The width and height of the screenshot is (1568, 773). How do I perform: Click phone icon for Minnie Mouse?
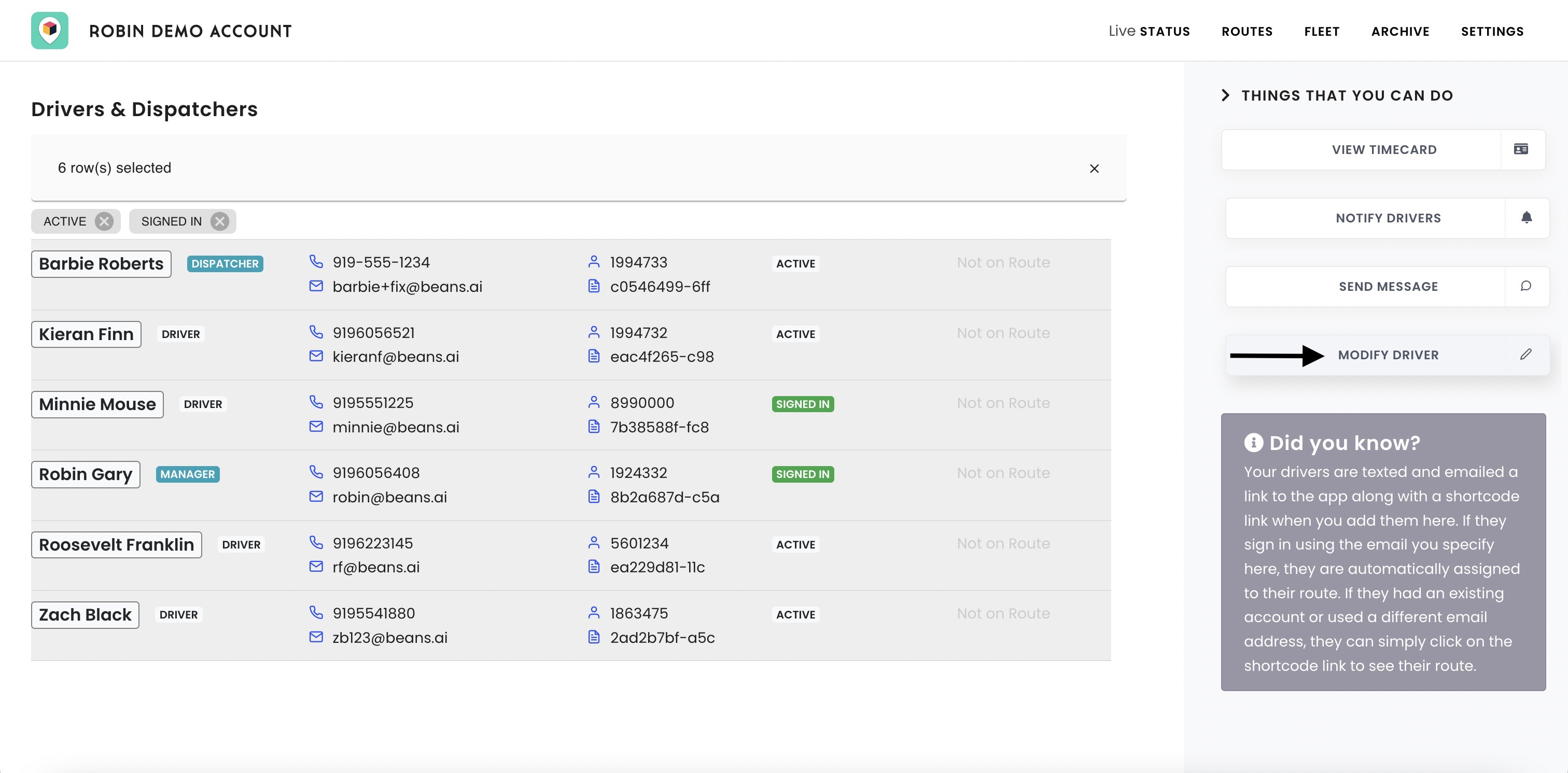click(316, 402)
